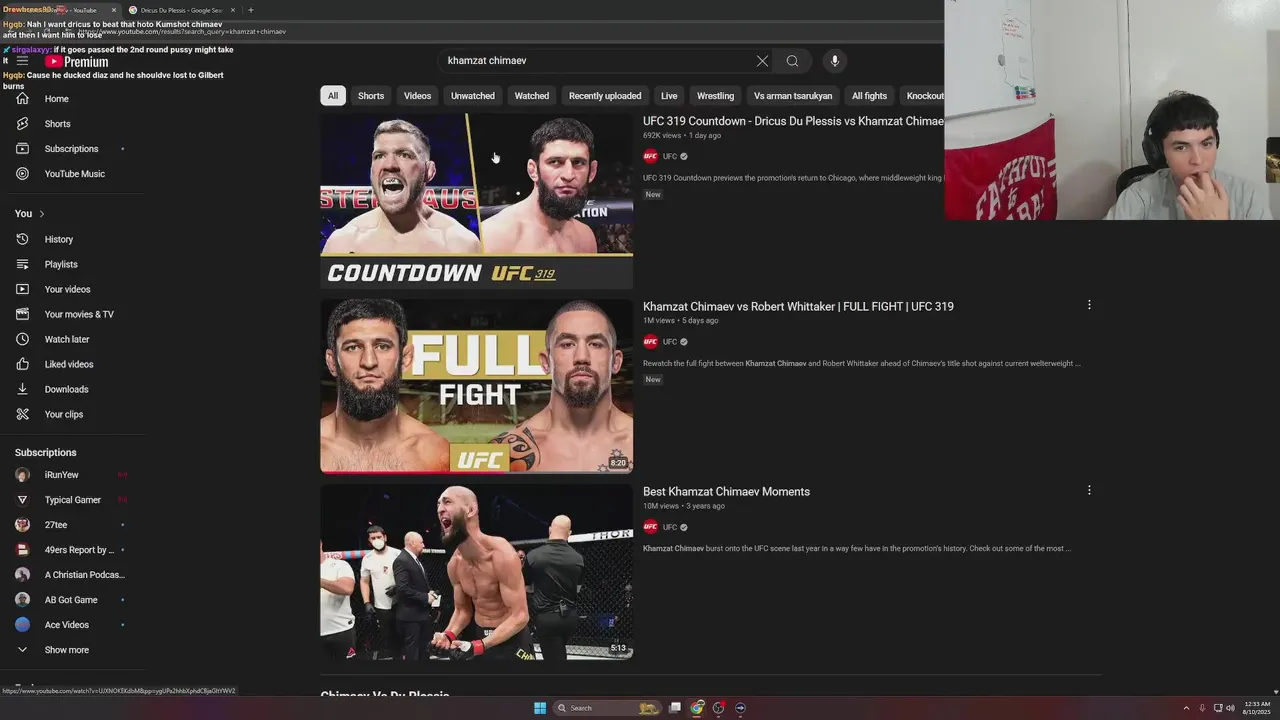
Task: Play Best Khamzat Moments thumbnail
Action: tap(476, 572)
